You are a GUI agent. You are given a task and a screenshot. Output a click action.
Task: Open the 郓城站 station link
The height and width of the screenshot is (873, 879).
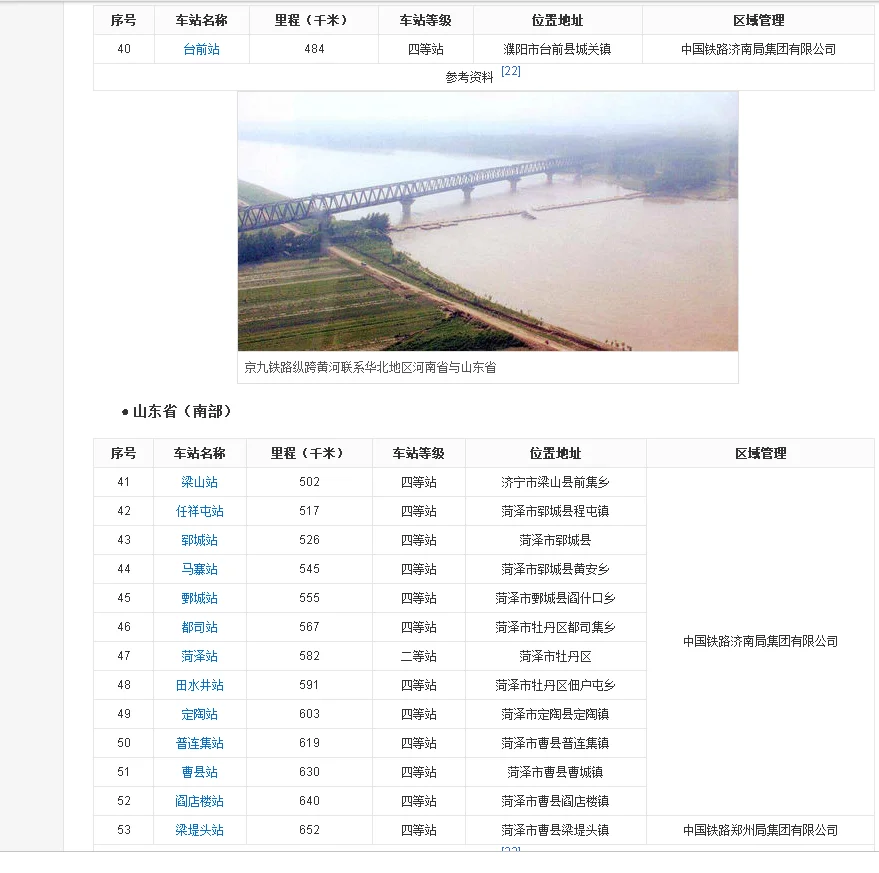(199, 540)
